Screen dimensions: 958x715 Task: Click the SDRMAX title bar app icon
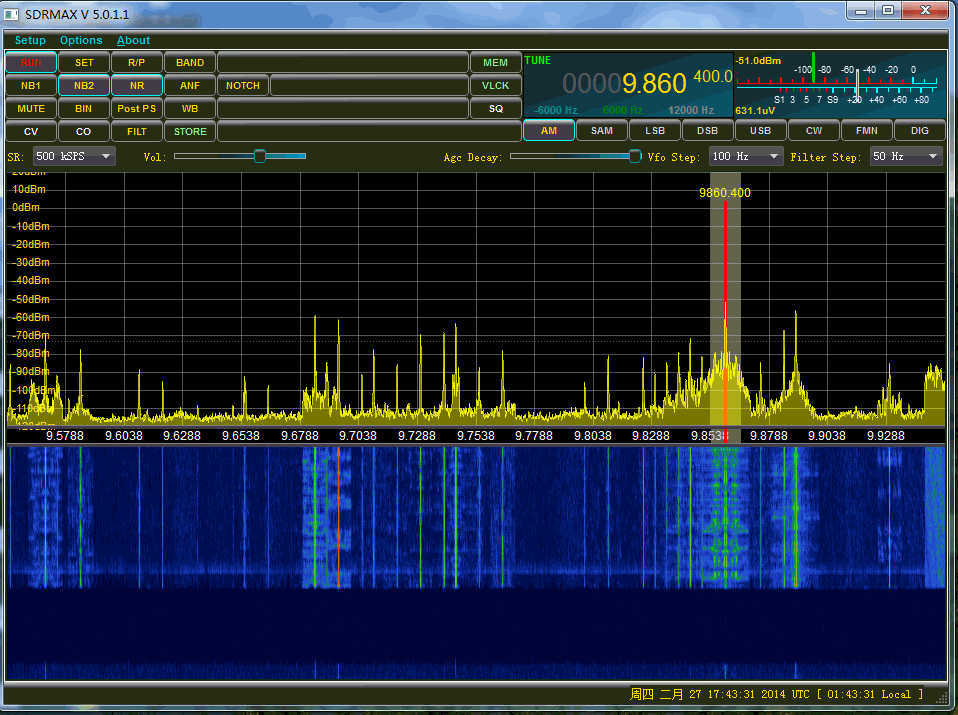[12, 14]
